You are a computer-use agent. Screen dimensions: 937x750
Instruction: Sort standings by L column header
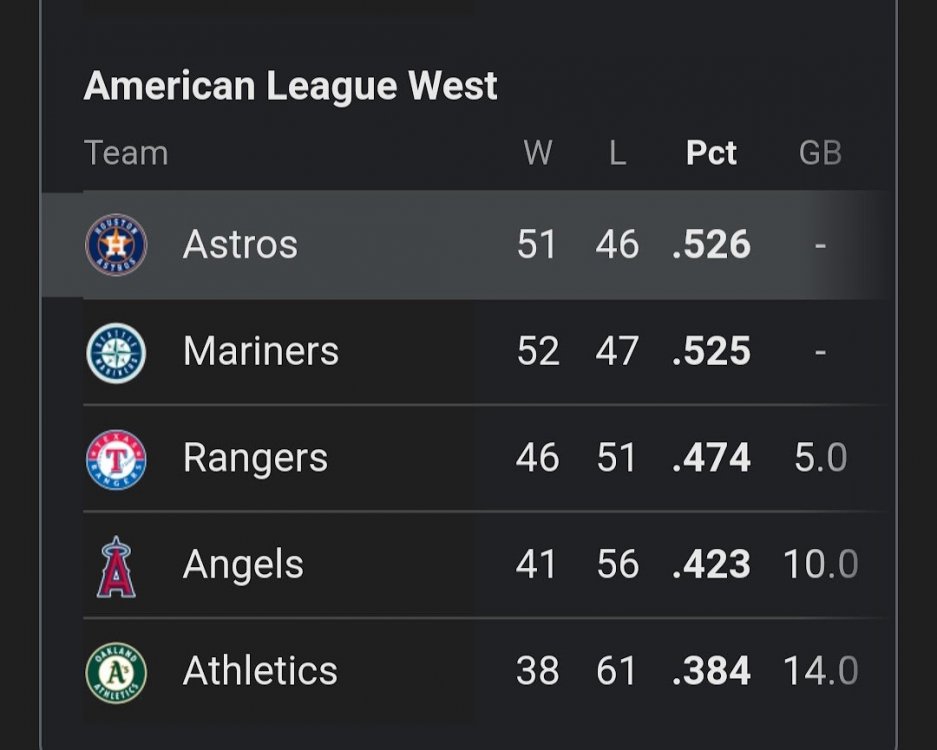click(x=618, y=153)
